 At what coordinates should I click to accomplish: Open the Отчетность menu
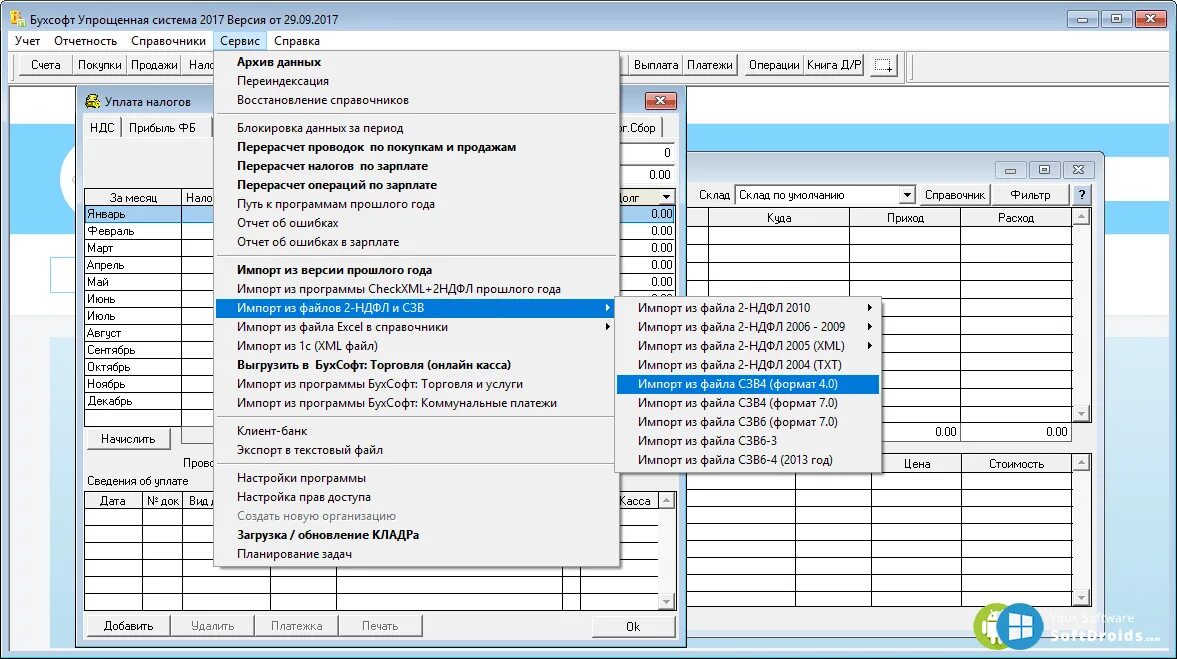(86, 41)
